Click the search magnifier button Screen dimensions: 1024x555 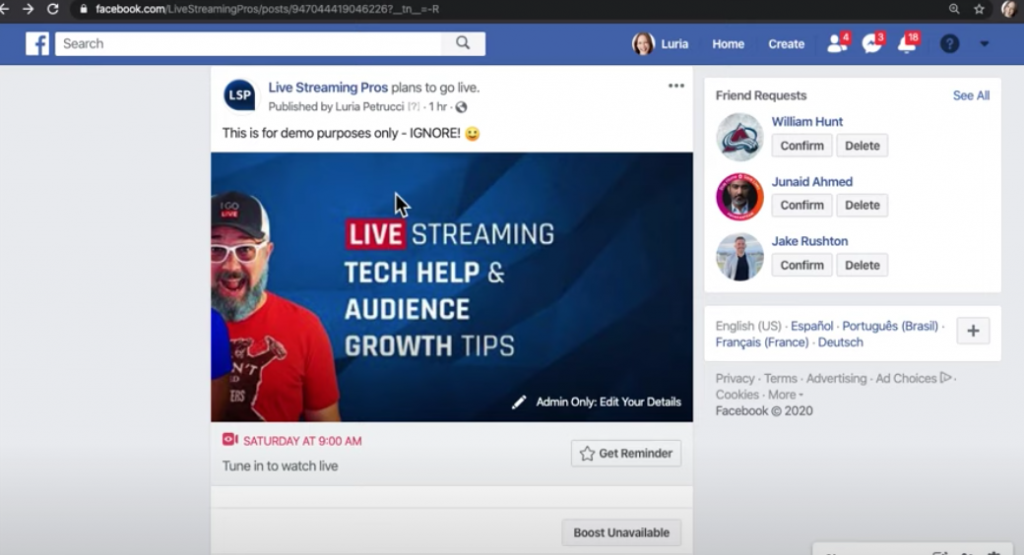click(x=463, y=43)
